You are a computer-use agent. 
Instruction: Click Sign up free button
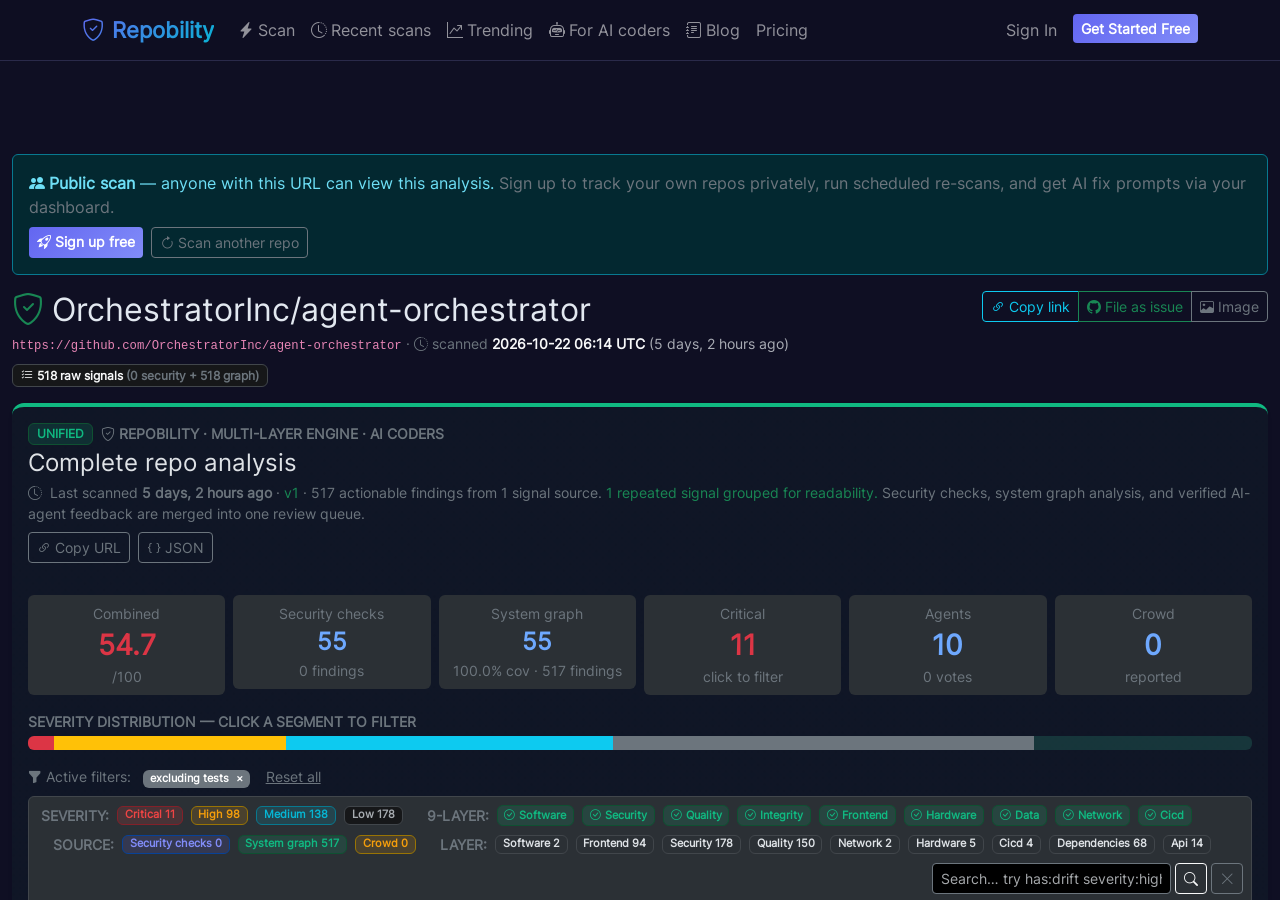[x=86, y=242]
